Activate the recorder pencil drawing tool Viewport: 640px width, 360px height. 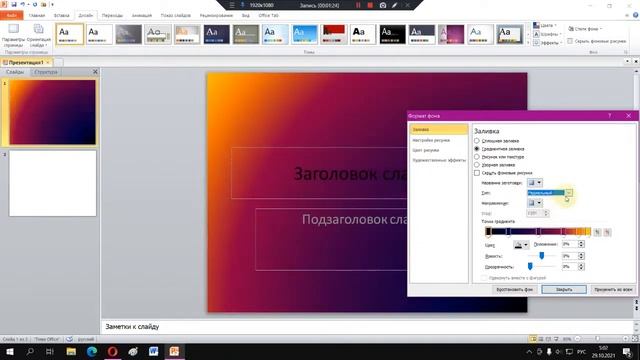[x=395, y=5]
